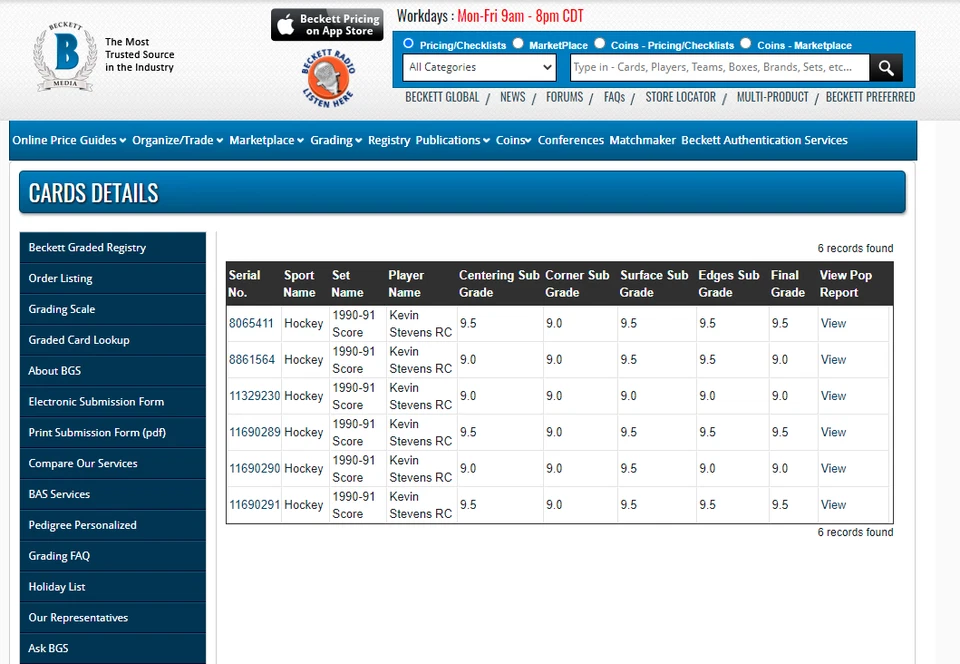This screenshot has height=664, width=960.
Task: Expand Marketplace nav menu
Action: [266, 140]
